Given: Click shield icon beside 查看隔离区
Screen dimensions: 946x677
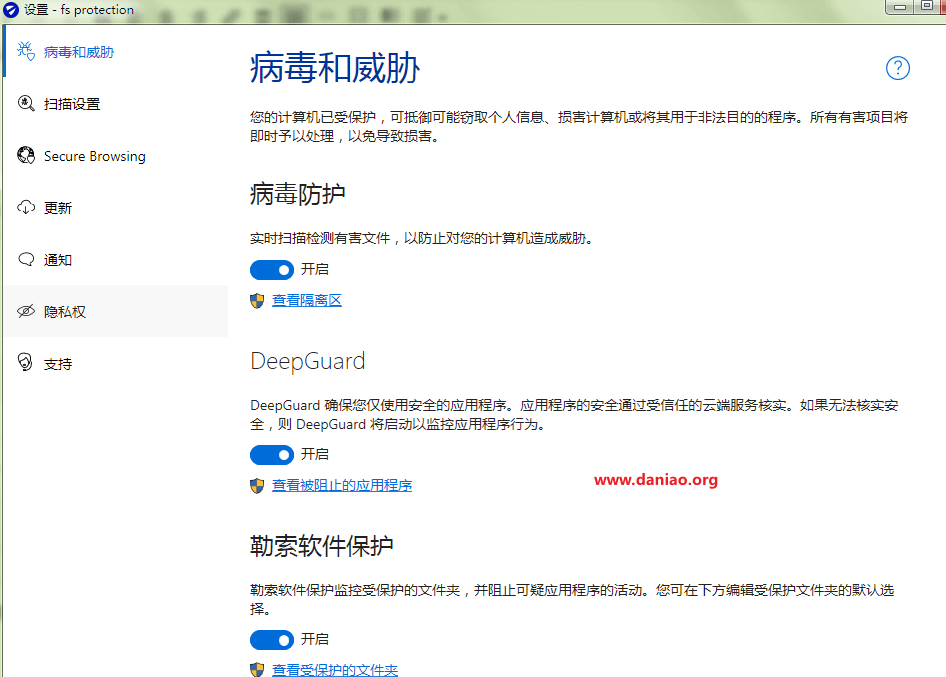Looking at the screenshot, I should [x=257, y=300].
